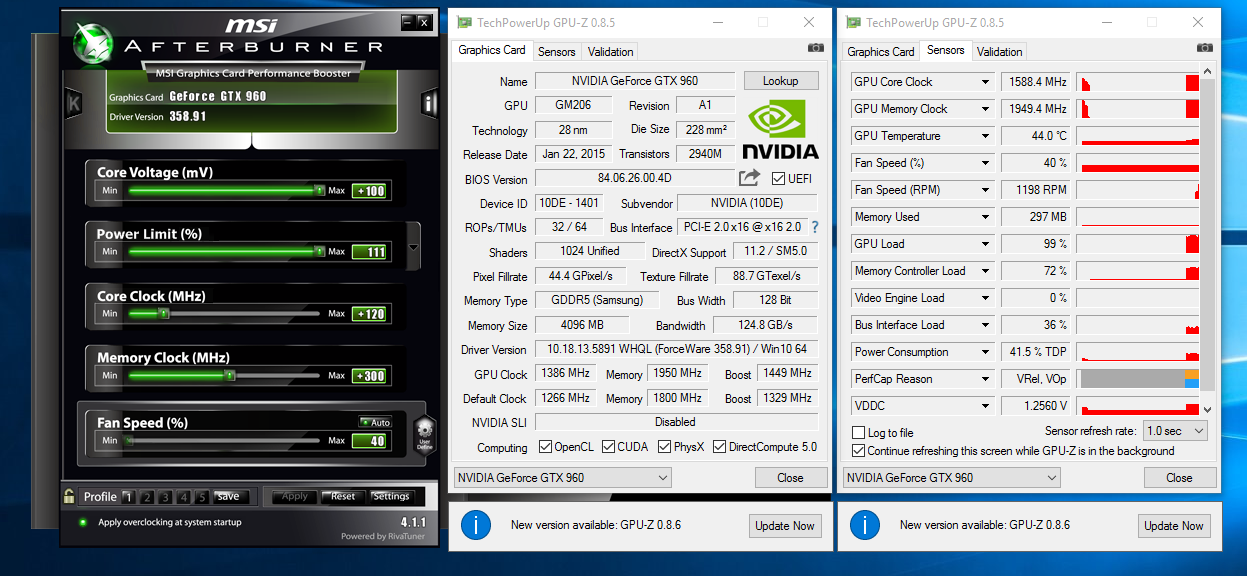Open GPU selector dropdown in Graphics Card window
This screenshot has width=1247, height=576.
[562, 478]
